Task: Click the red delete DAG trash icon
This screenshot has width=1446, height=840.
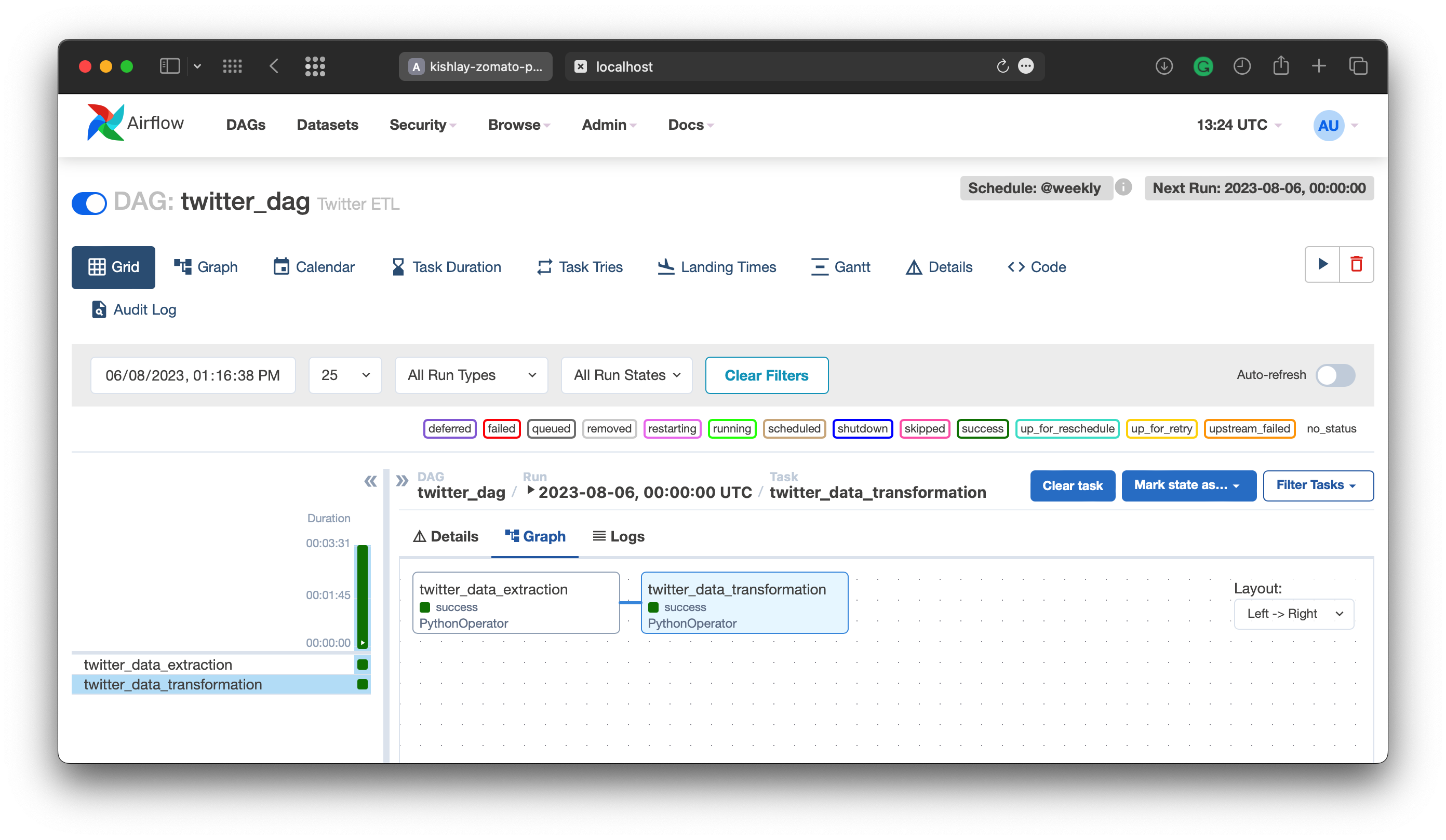Action: pyautogui.click(x=1356, y=264)
